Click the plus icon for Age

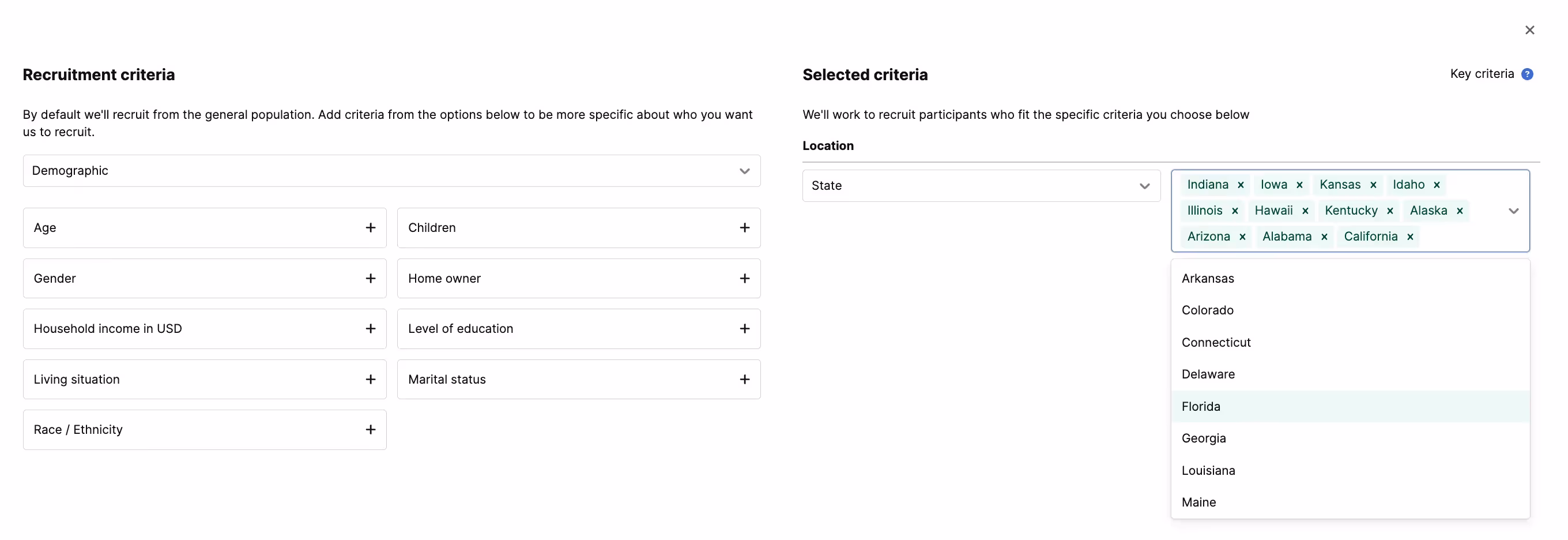coord(370,228)
